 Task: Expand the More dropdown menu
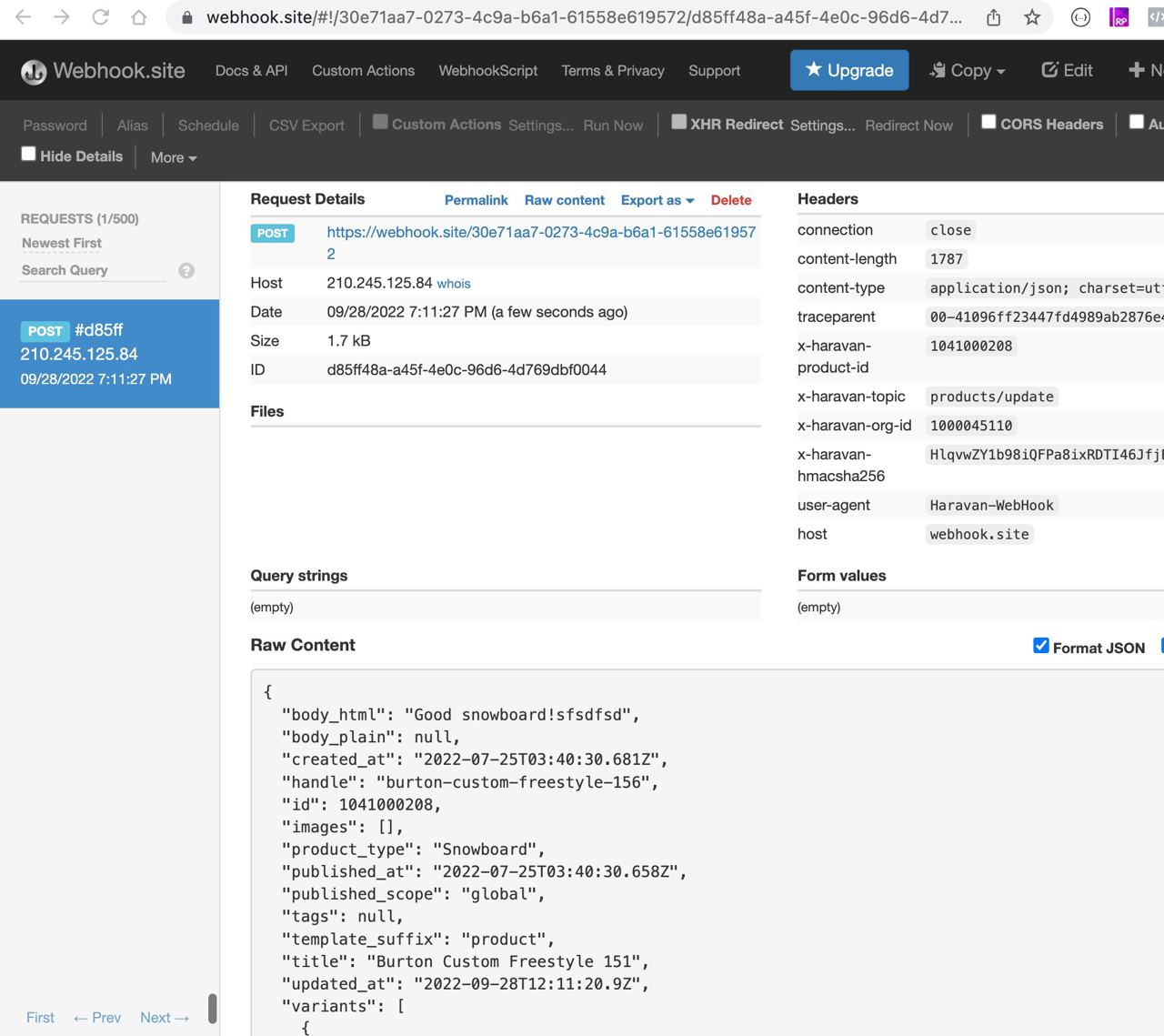tap(174, 157)
